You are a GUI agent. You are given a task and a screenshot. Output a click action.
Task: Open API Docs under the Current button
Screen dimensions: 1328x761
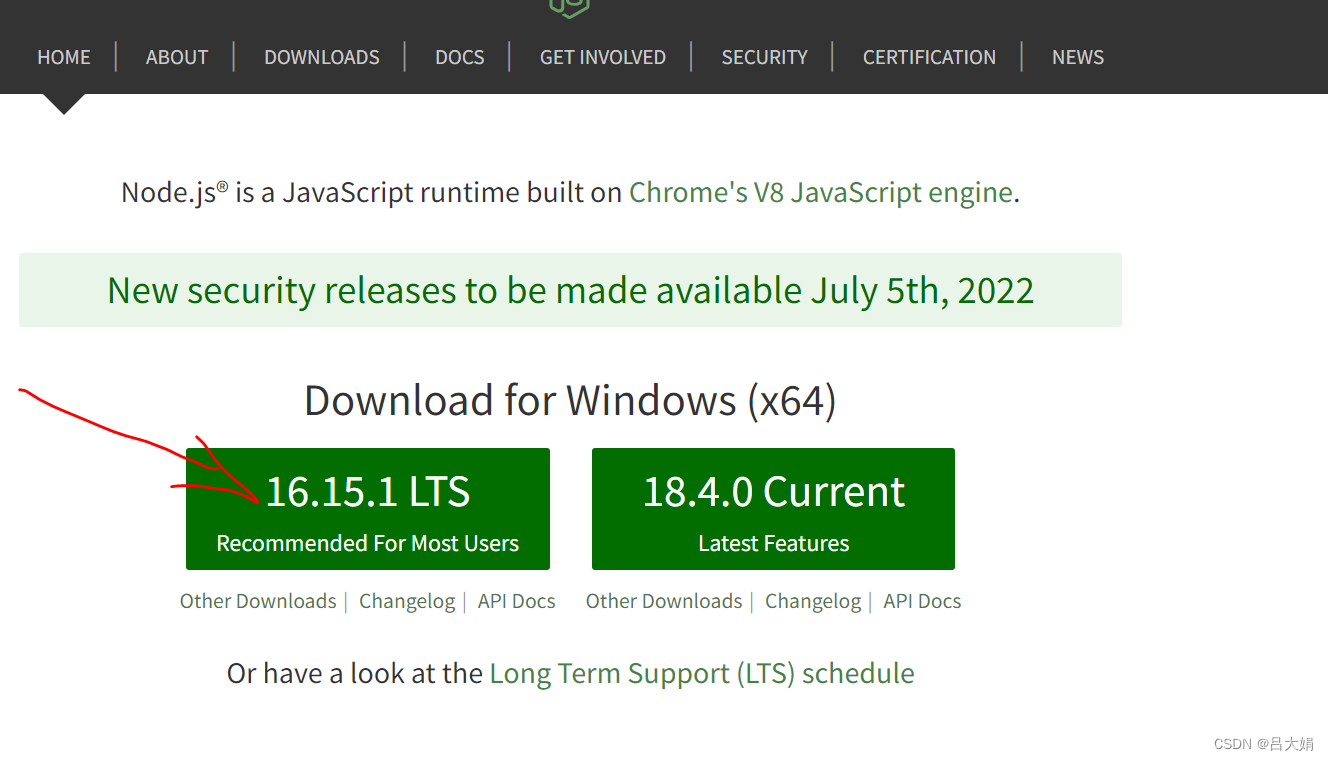(922, 601)
